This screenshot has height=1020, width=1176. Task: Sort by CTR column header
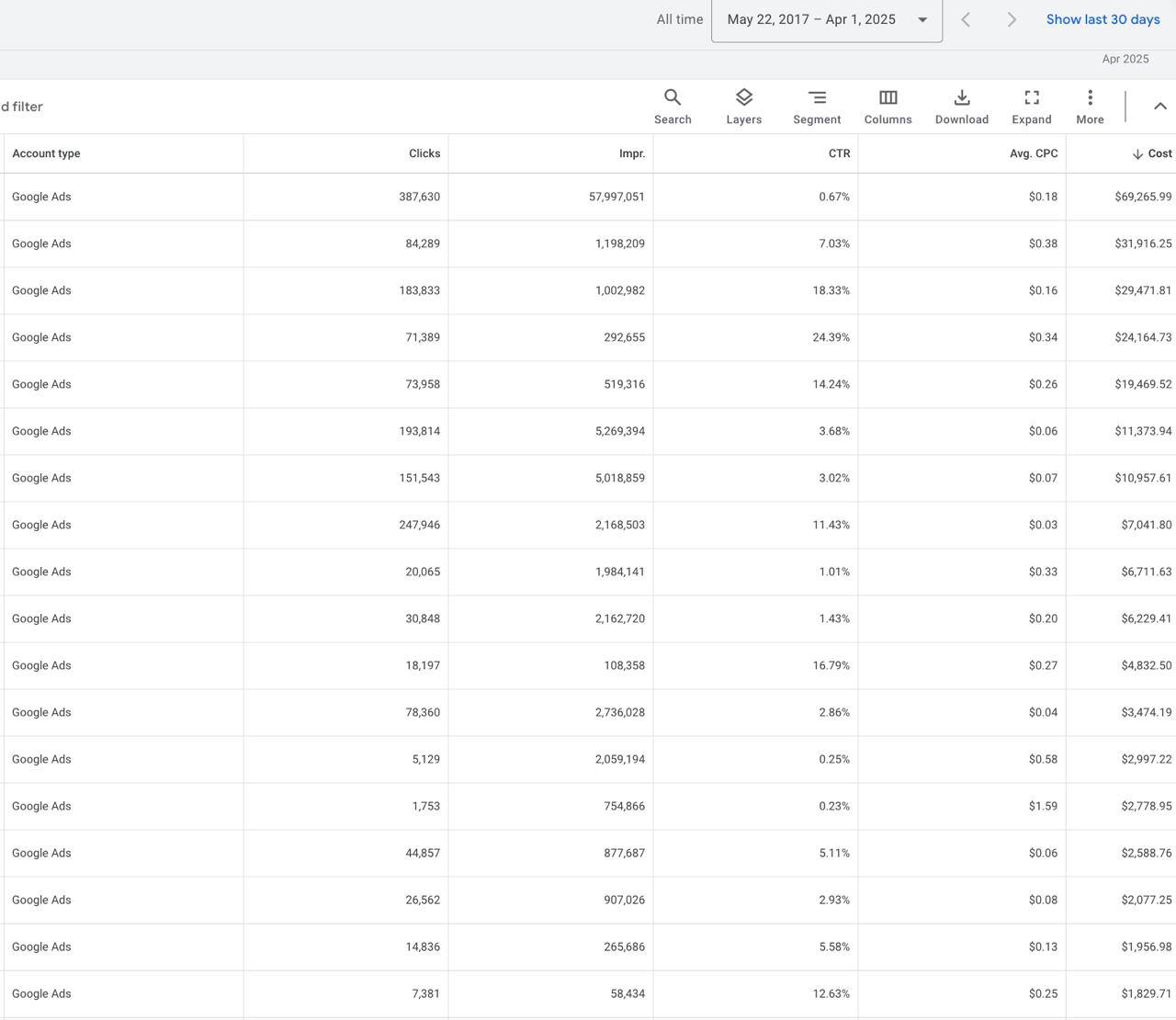pos(839,153)
